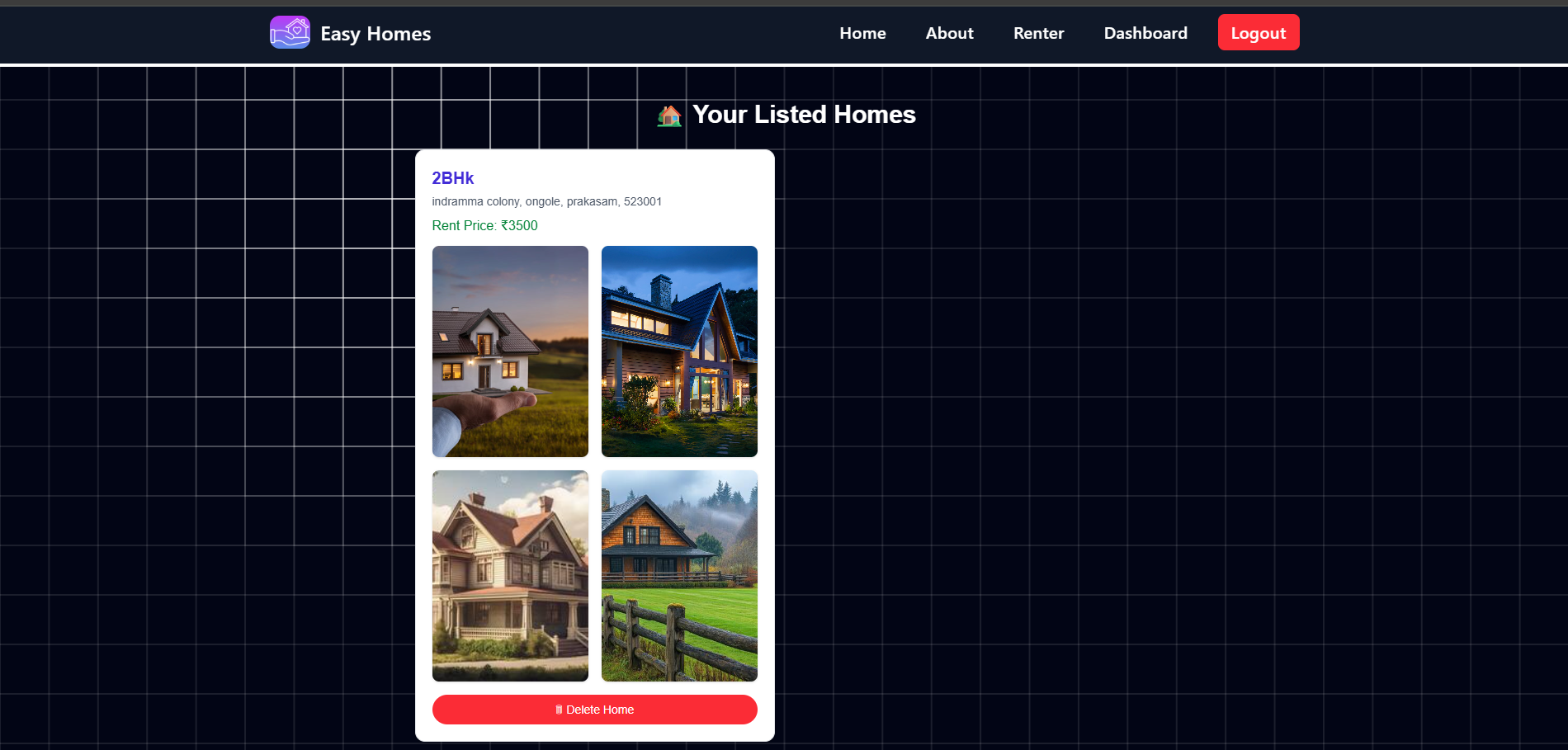View the cabin with wooden fence photo

click(679, 576)
